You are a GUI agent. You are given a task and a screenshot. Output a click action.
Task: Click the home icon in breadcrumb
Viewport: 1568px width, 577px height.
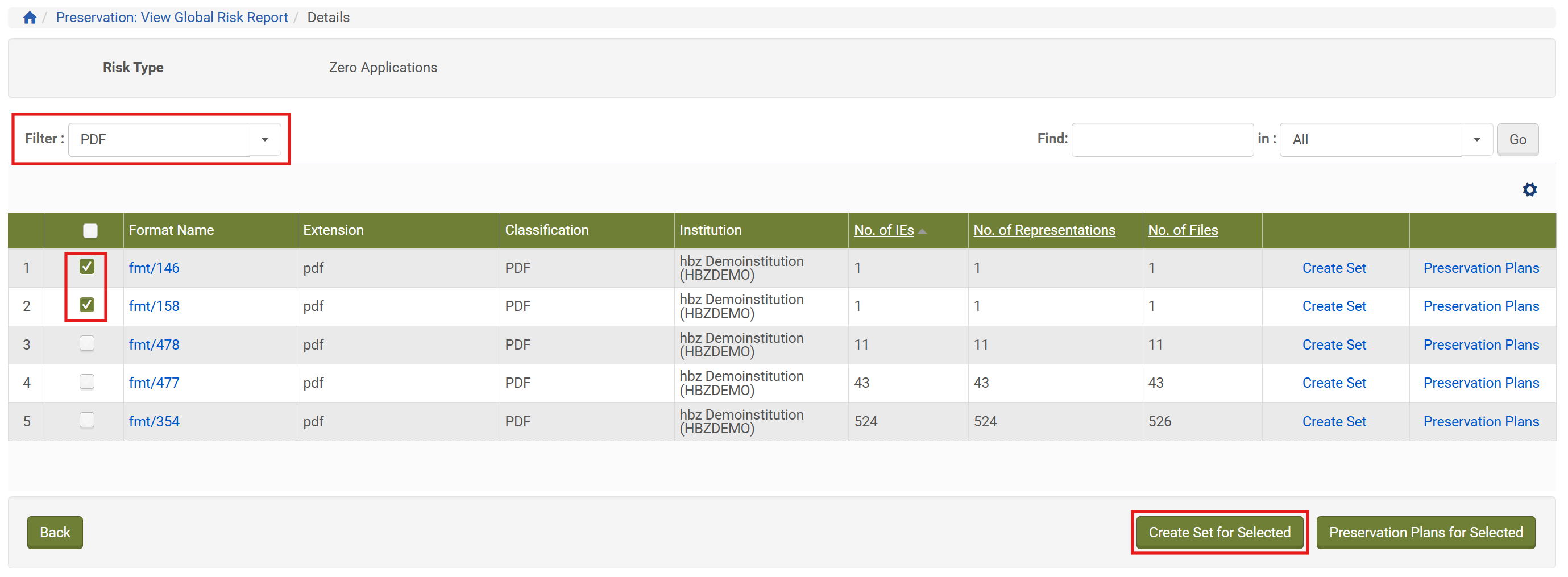[x=29, y=18]
